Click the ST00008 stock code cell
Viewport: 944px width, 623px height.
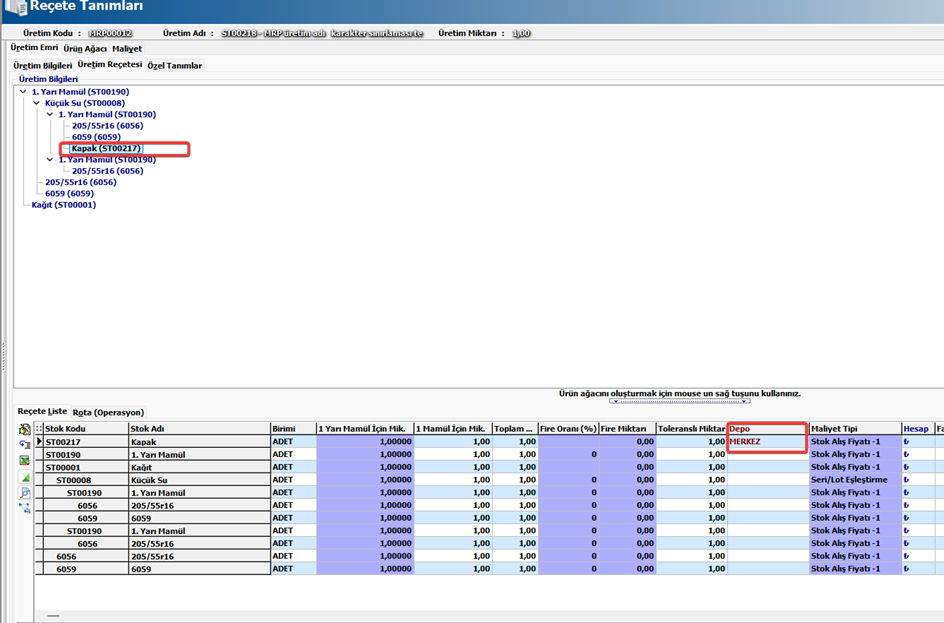click(x=86, y=480)
